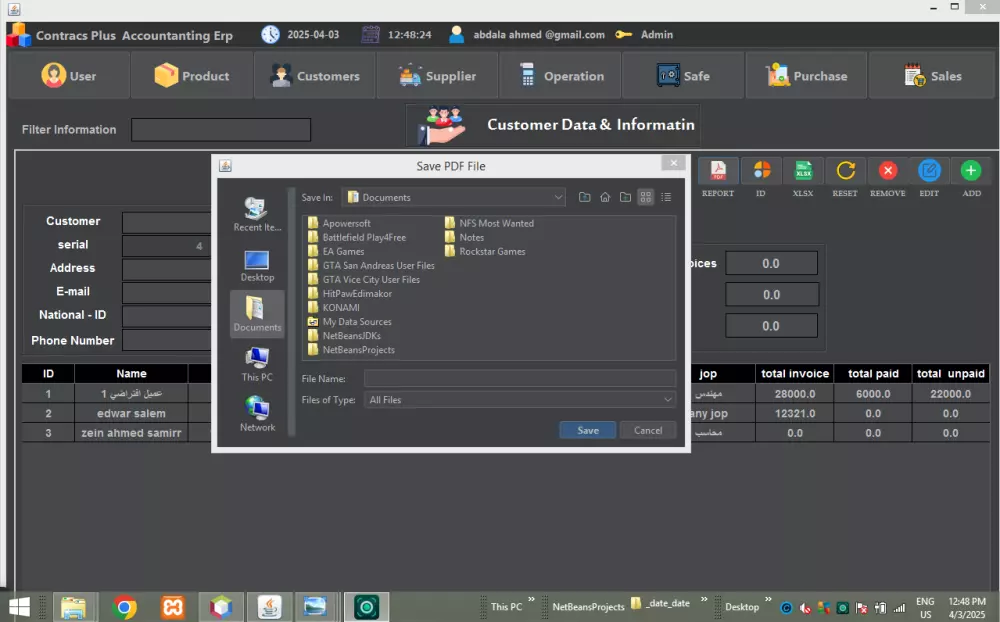Click the RESET refresh icon
The height and width of the screenshot is (622, 1000).
(x=845, y=168)
